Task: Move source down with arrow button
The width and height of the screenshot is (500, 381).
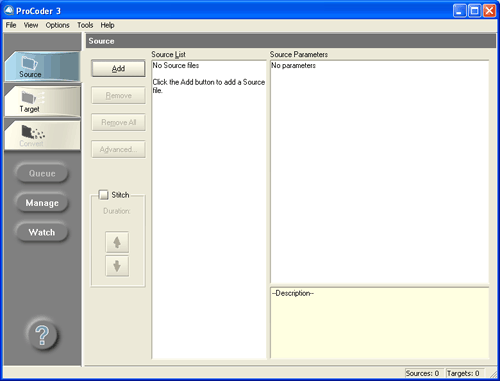Action: (117, 266)
